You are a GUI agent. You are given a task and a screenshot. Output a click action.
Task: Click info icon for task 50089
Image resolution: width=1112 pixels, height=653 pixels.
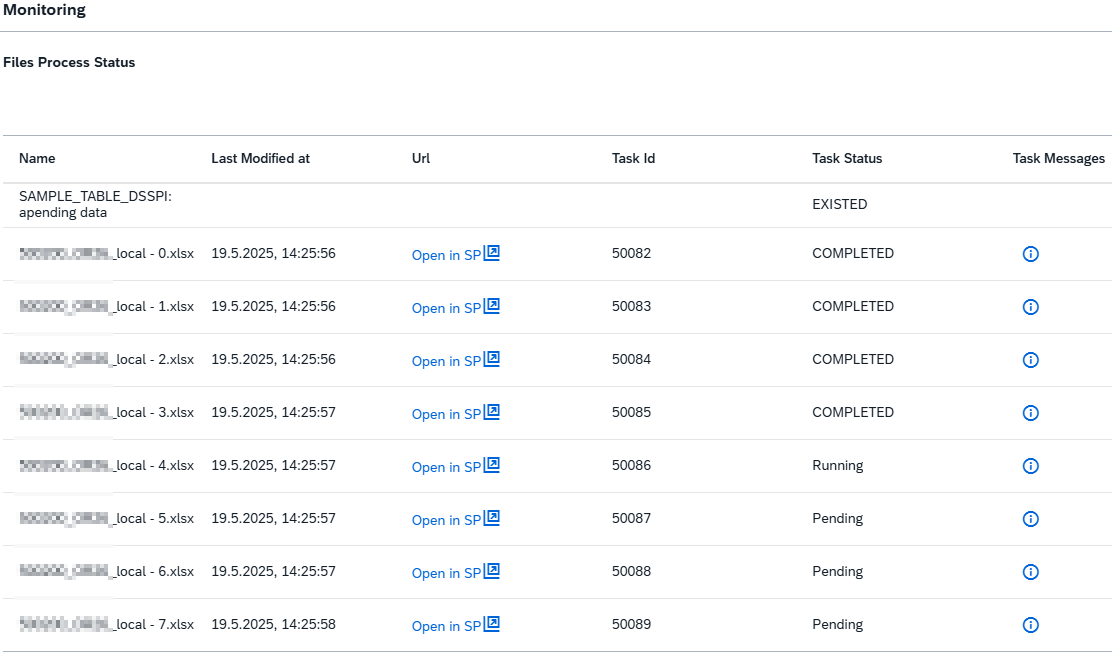(1031, 625)
